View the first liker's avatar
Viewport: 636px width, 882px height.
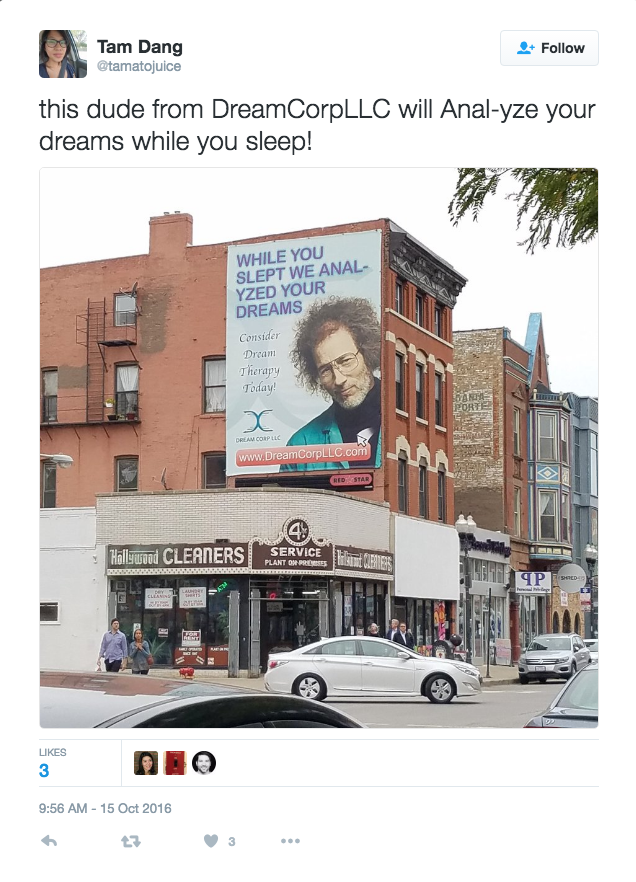click(x=146, y=763)
